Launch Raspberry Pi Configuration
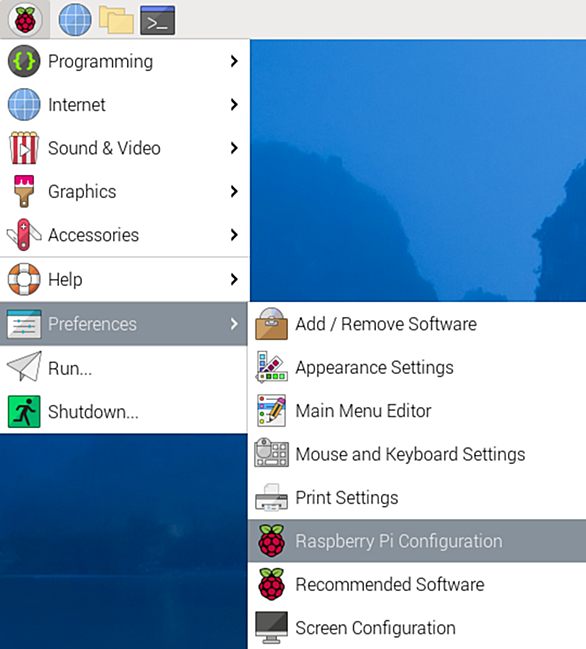586x649 pixels. click(x=417, y=541)
